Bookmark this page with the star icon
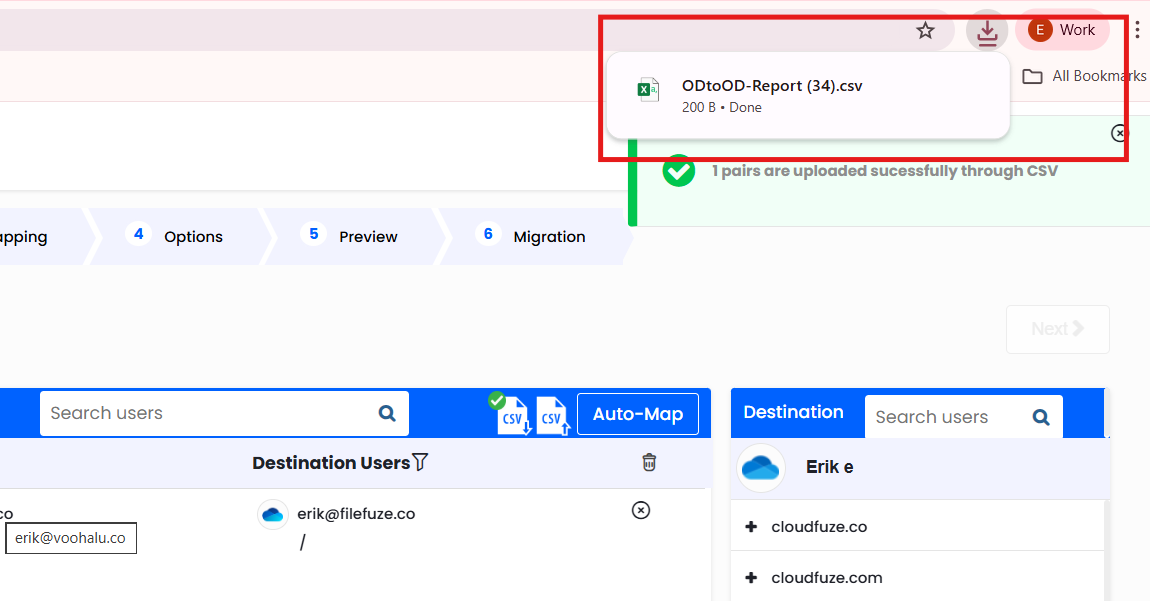Image resolution: width=1150 pixels, height=601 pixels. (x=925, y=30)
